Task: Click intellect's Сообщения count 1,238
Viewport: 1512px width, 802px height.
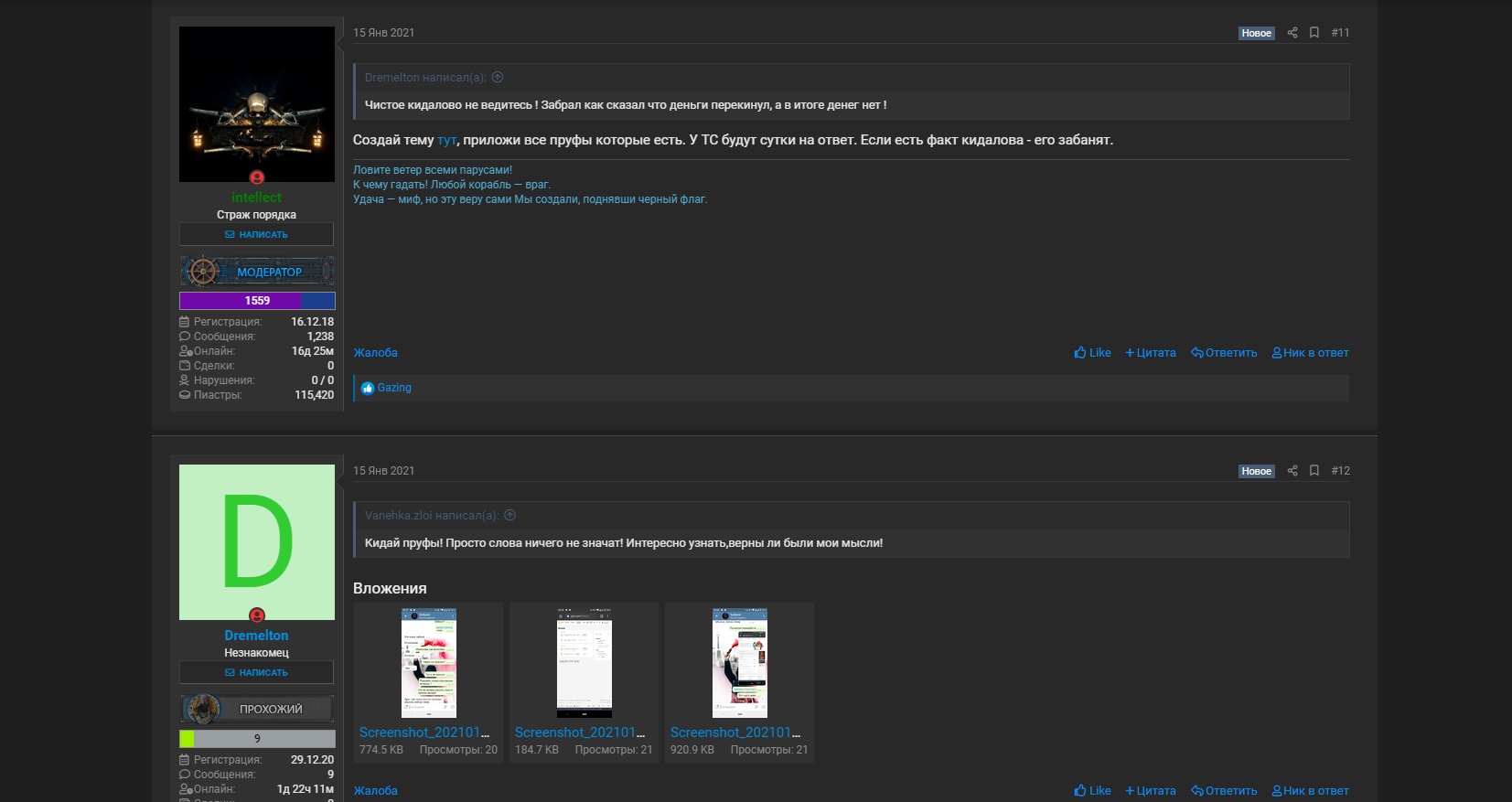Action: [x=320, y=337]
